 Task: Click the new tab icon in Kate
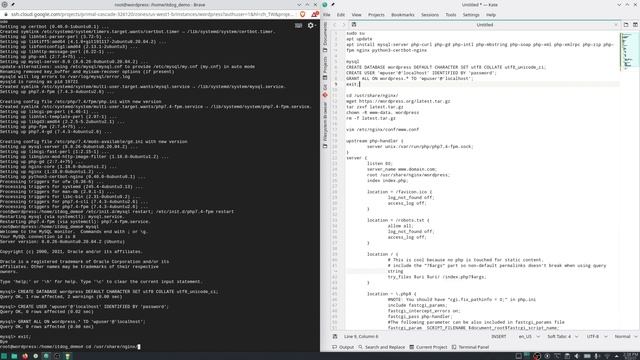click(x=626, y=25)
